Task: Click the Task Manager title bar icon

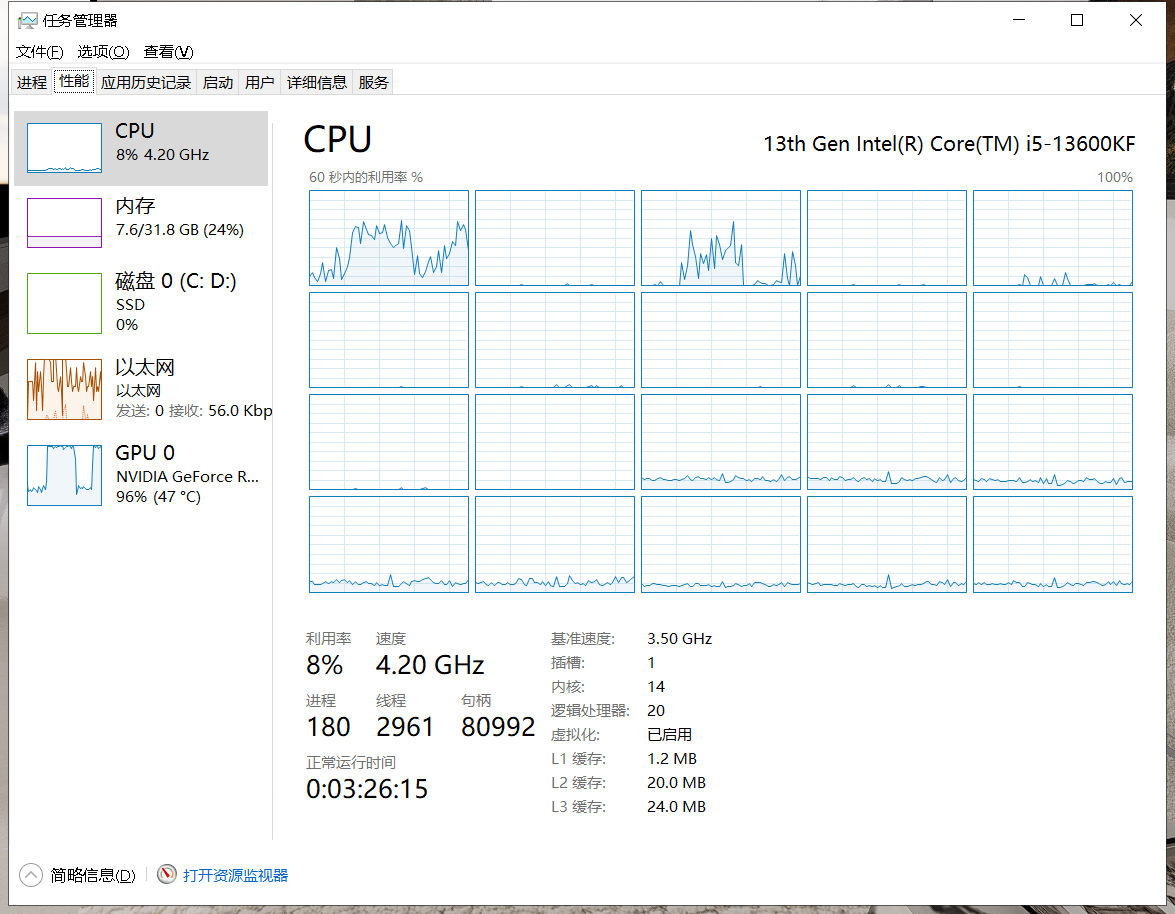Action: pyautogui.click(x=28, y=20)
